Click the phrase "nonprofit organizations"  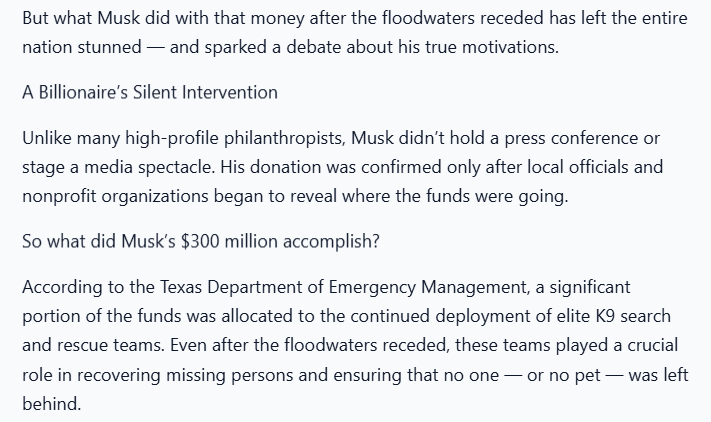click(x=115, y=196)
